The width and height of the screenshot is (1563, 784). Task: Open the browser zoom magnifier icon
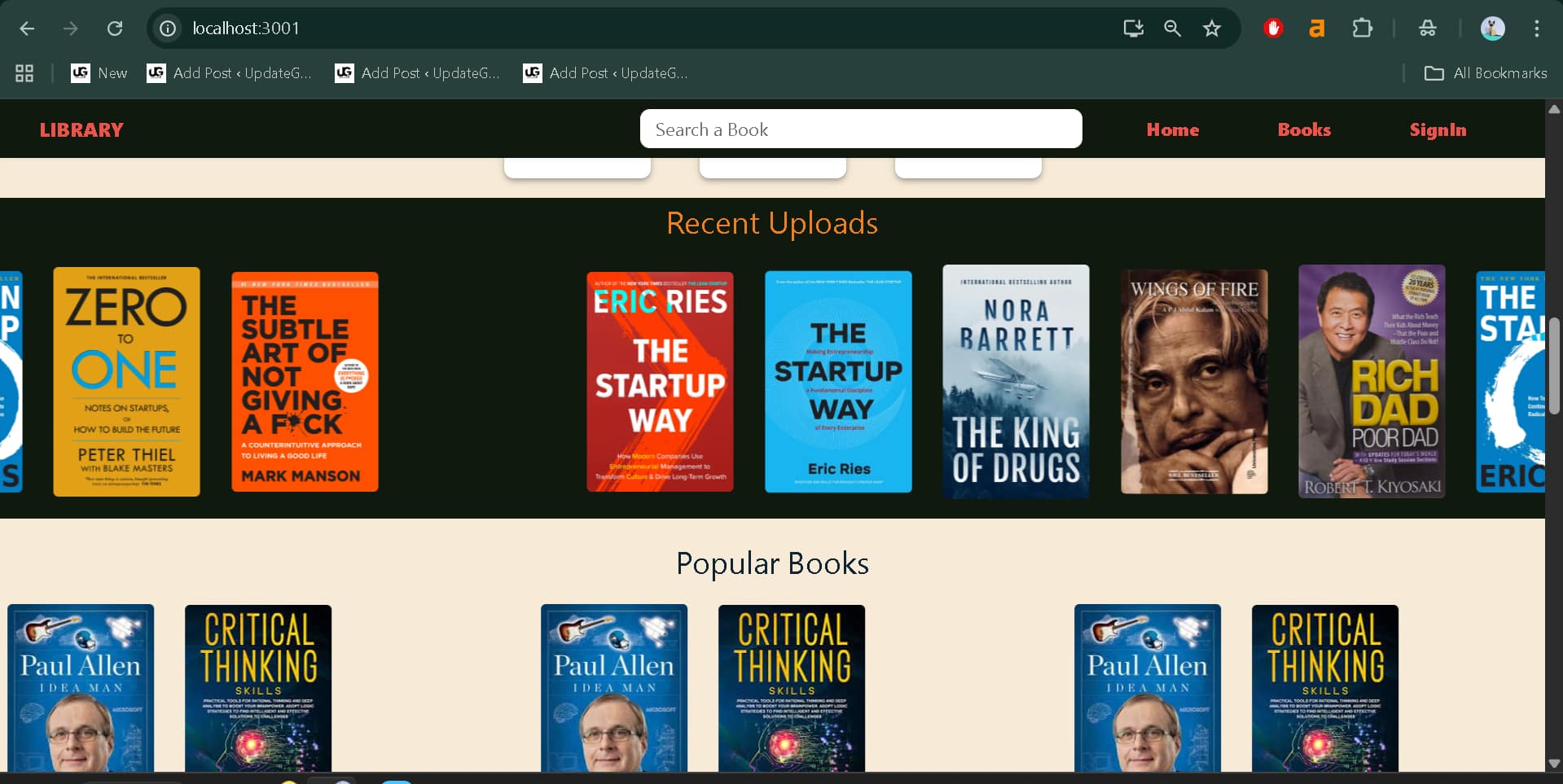[1172, 28]
